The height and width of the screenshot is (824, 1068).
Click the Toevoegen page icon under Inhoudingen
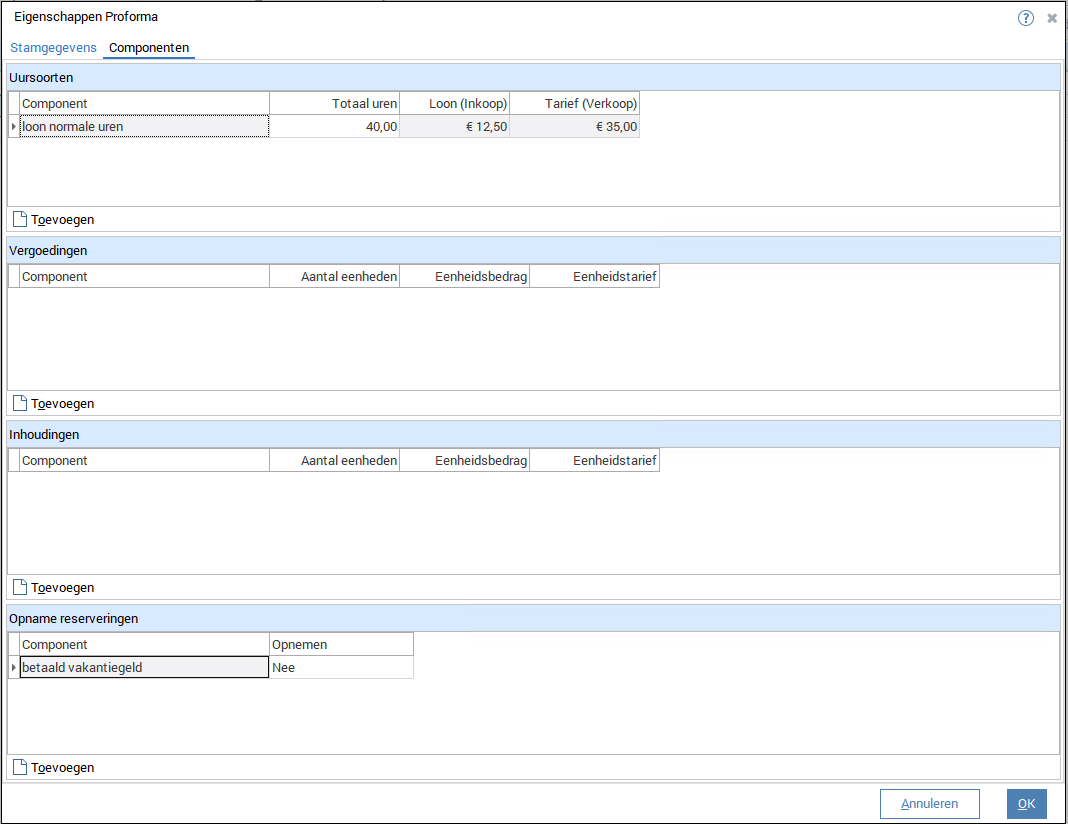19,588
